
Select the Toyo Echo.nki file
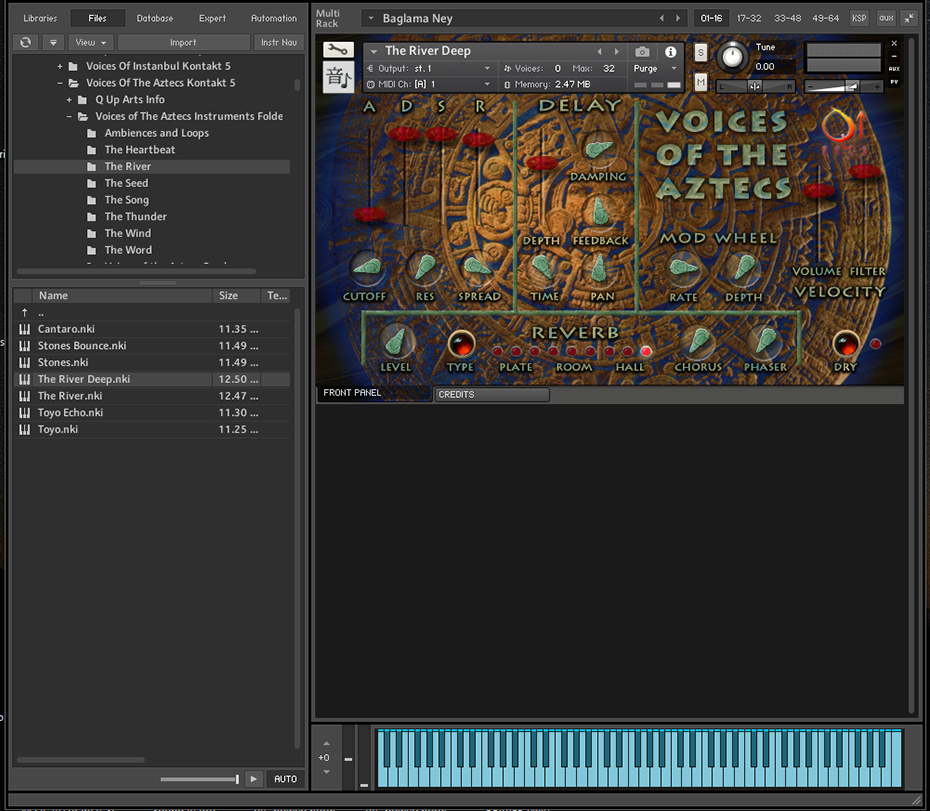coord(152,413)
